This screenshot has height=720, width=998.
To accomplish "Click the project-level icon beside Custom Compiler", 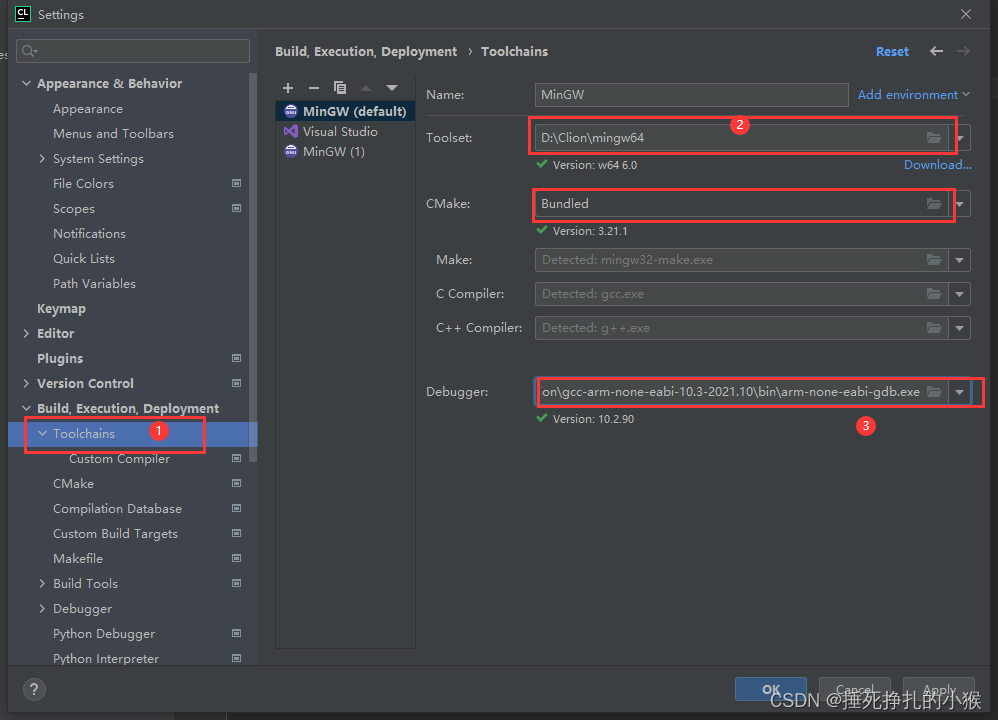I will (237, 458).
